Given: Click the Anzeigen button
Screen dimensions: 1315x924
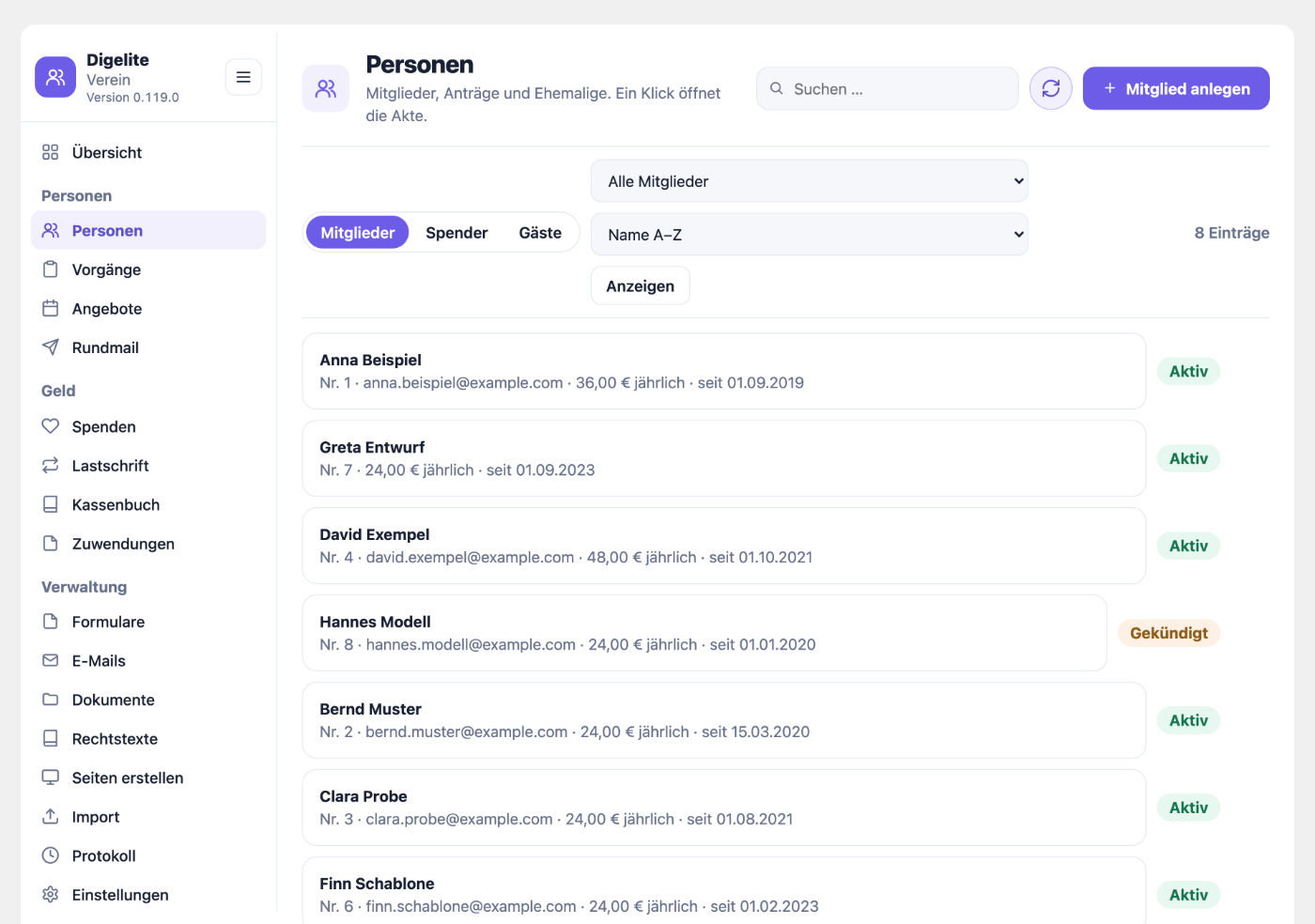Looking at the screenshot, I should pos(641,285).
